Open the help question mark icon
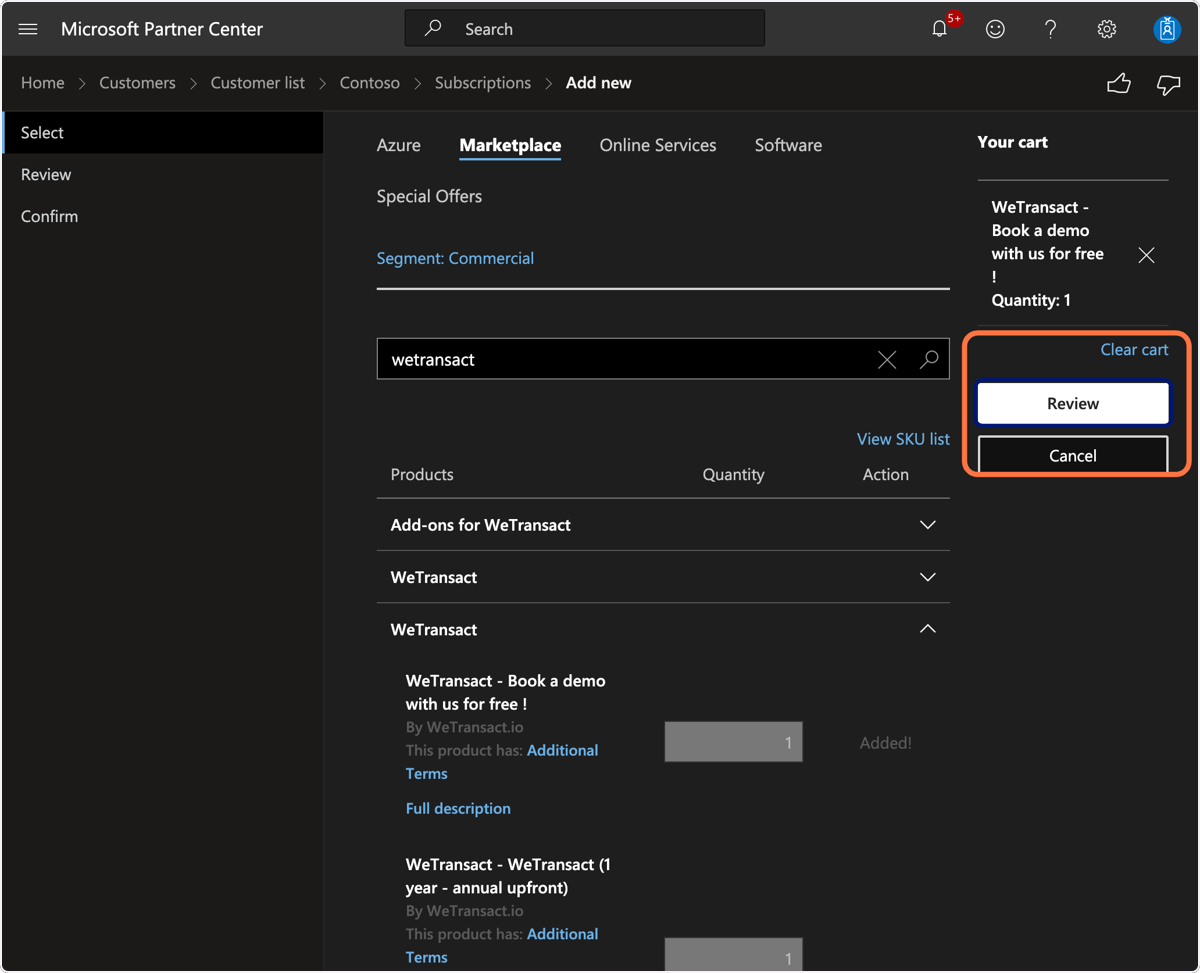1200x973 pixels. click(1051, 29)
